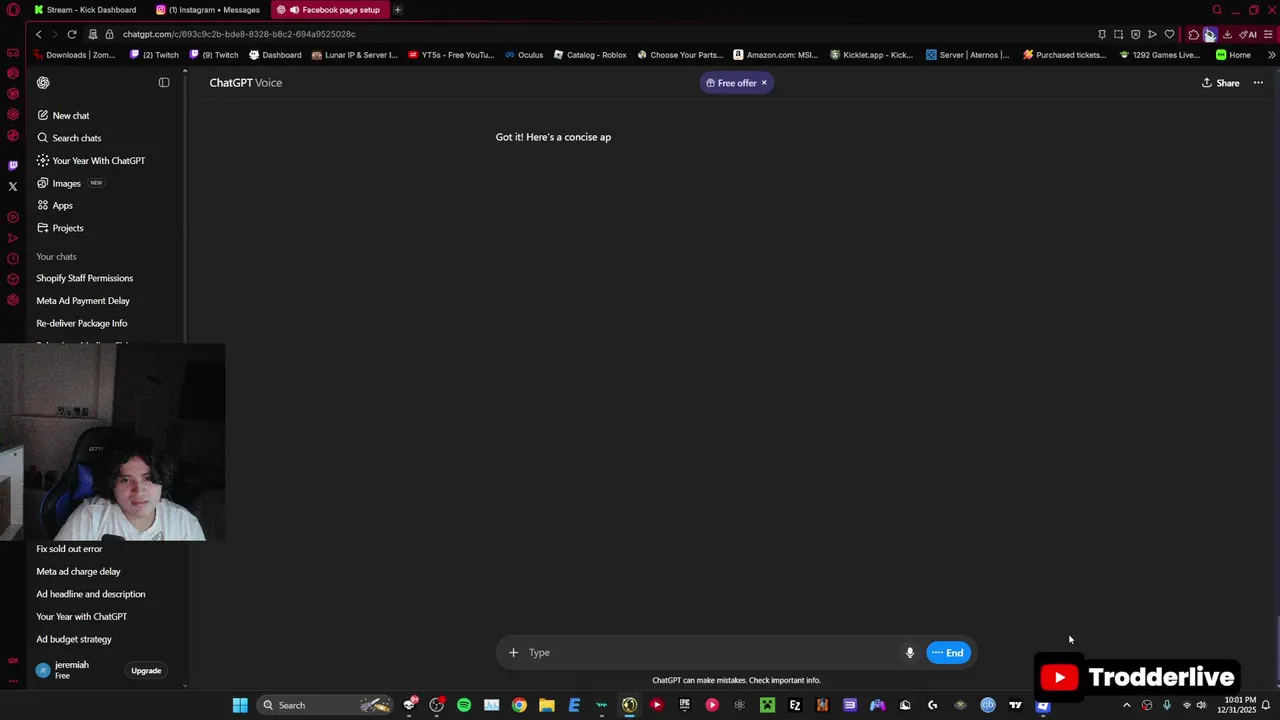The image size is (1280, 720).
Task: Select the Facebook page setup tab
Action: coord(329,10)
